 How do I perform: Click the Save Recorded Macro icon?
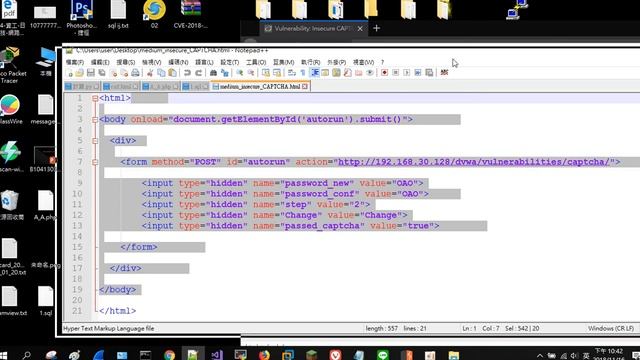(429, 73)
